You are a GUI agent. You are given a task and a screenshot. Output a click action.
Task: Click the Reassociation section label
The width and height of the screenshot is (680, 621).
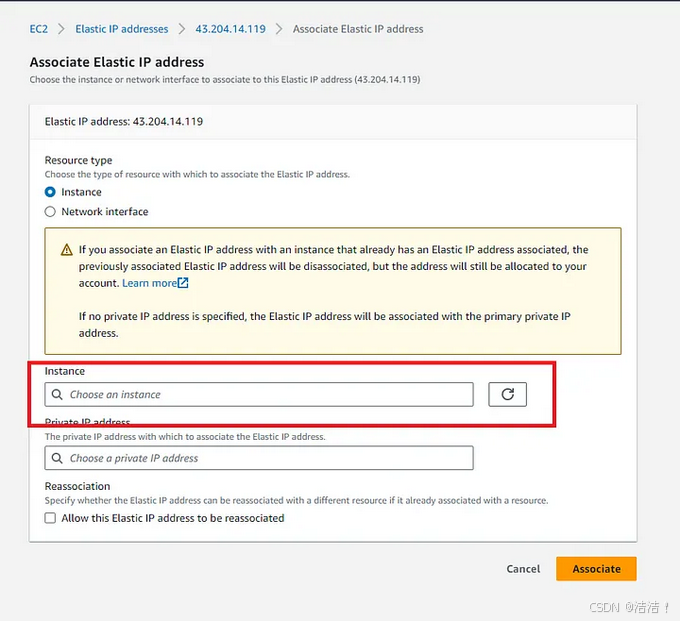78,486
